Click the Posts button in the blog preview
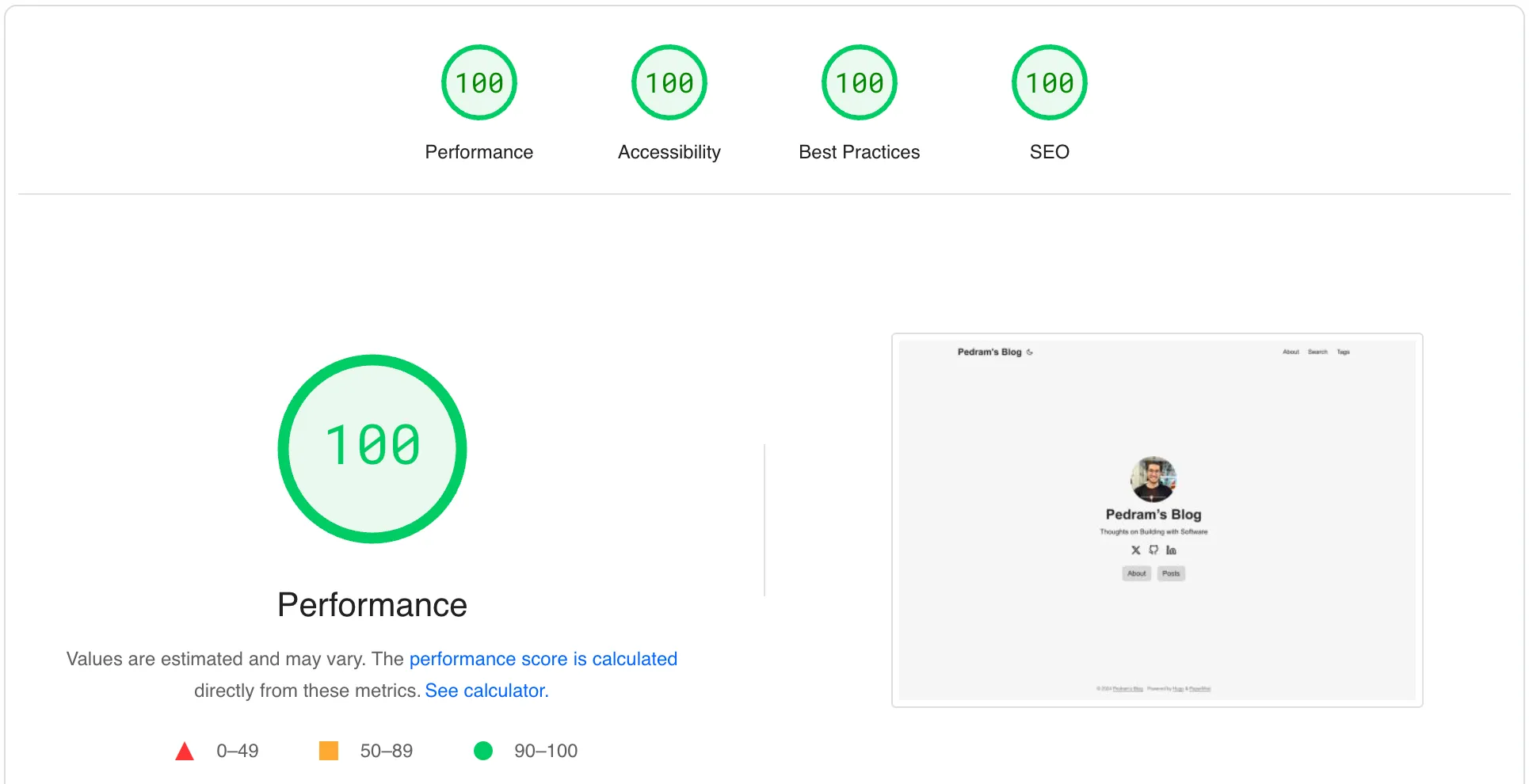The image size is (1529, 784). click(x=1171, y=573)
